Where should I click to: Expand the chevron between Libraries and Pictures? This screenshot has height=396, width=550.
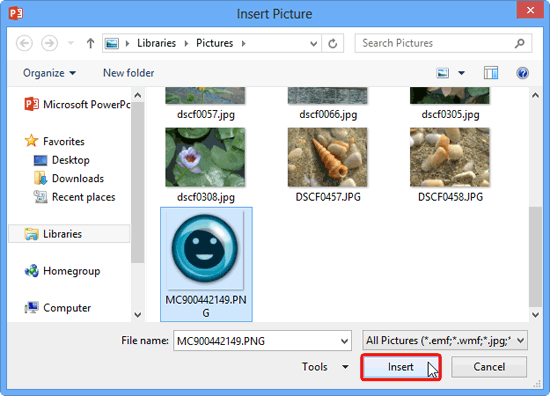coord(186,43)
